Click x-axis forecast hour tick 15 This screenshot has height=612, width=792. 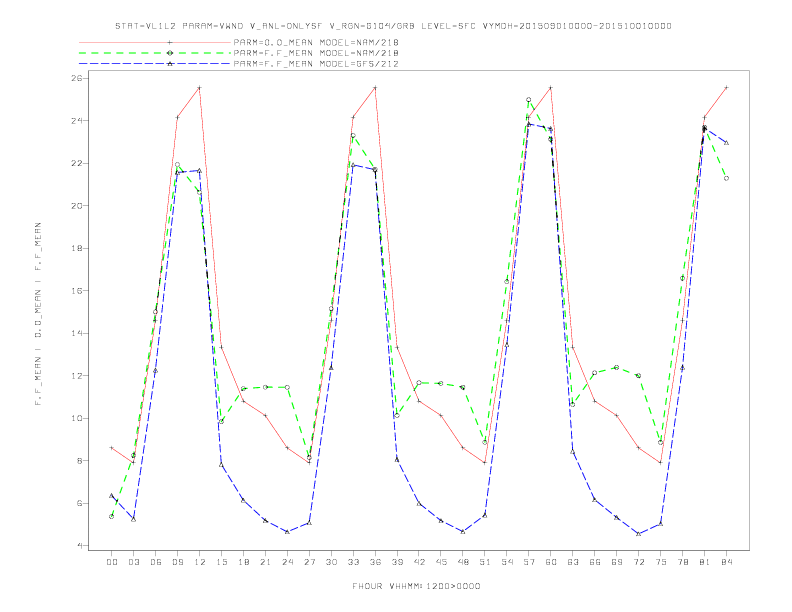coord(221,562)
